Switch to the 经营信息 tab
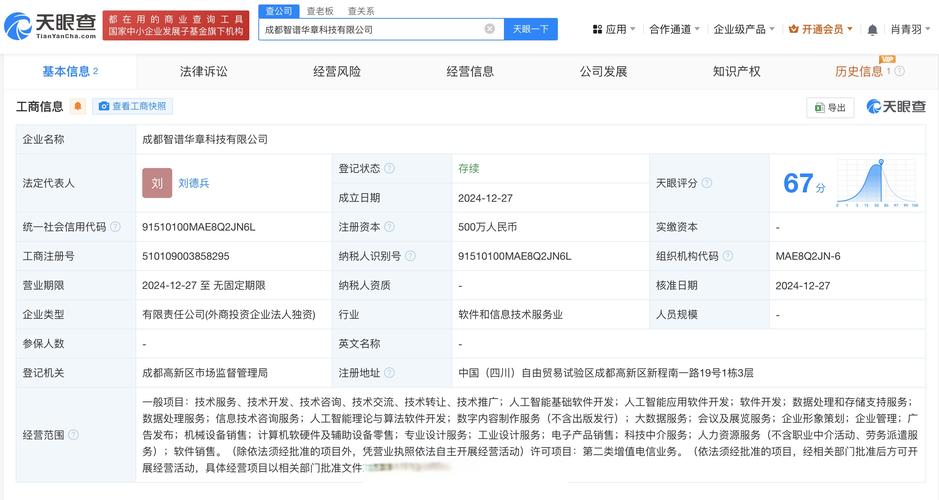Image resolution: width=939 pixels, height=500 pixels. [x=470, y=71]
